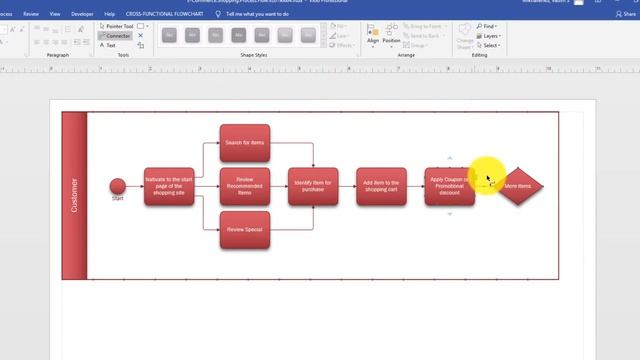Select the Pointer Tool
This screenshot has width=640, height=360.
pyautogui.click(x=116, y=26)
